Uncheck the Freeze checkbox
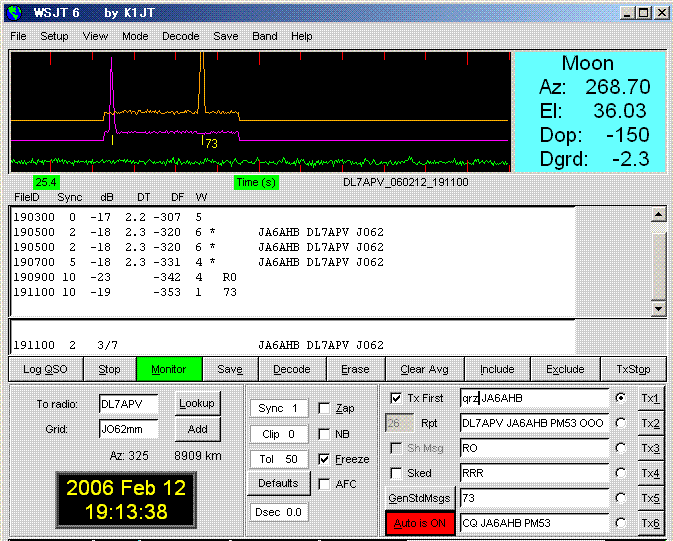 [x=323, y=459]
